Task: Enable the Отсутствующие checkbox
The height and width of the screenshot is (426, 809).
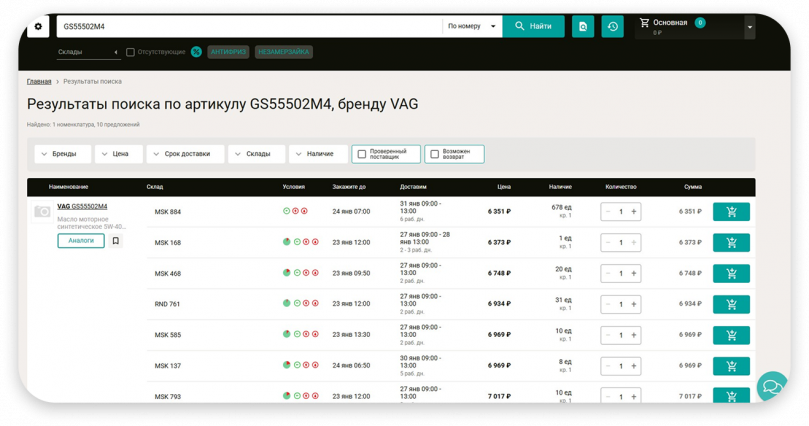Action: click(130, 52)
